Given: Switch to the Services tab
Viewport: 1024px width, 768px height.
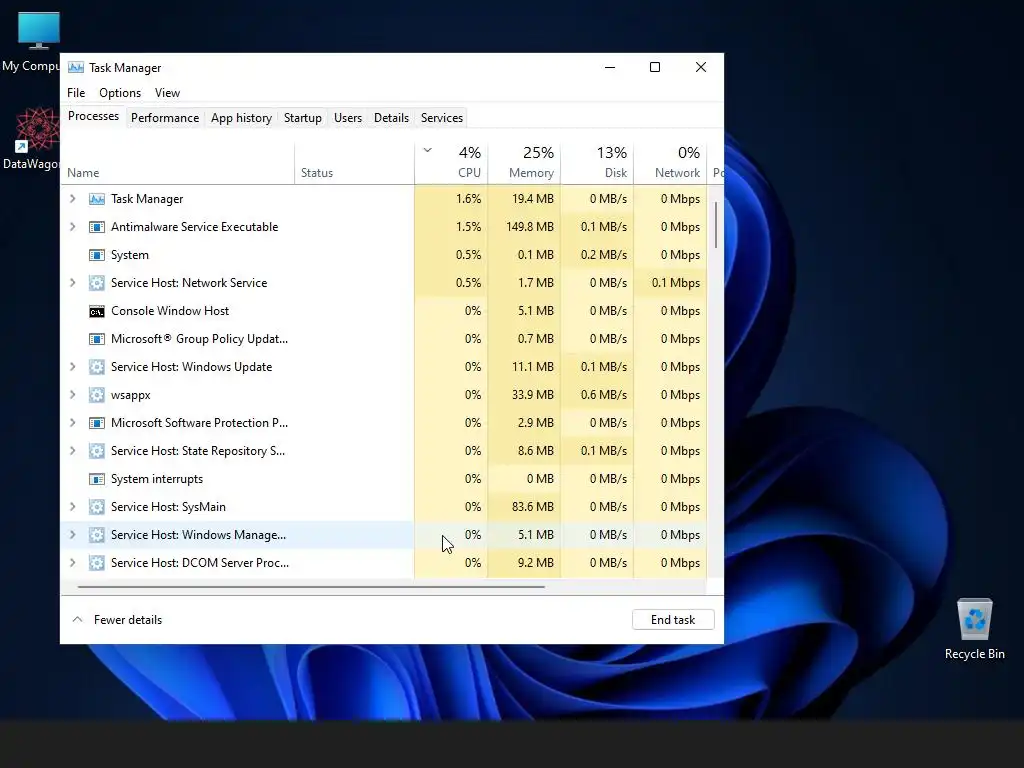Looking at the screenshot, I should 442,118.
